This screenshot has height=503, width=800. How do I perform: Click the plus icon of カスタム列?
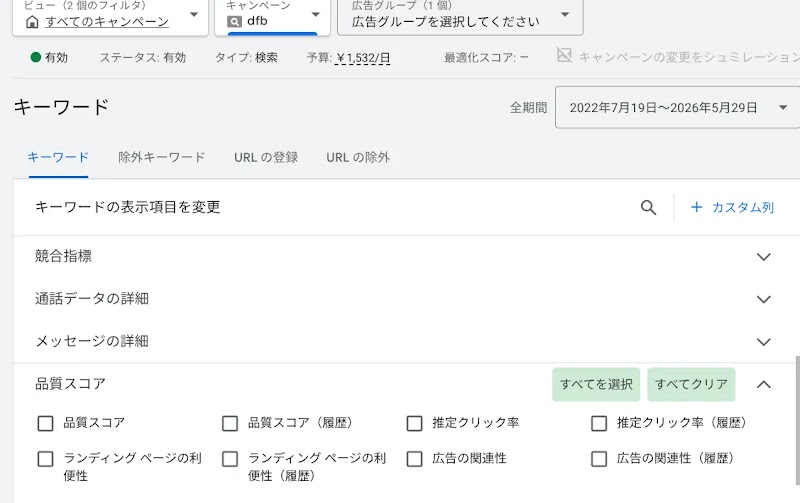pyautogui.click(x=696, y=207)
